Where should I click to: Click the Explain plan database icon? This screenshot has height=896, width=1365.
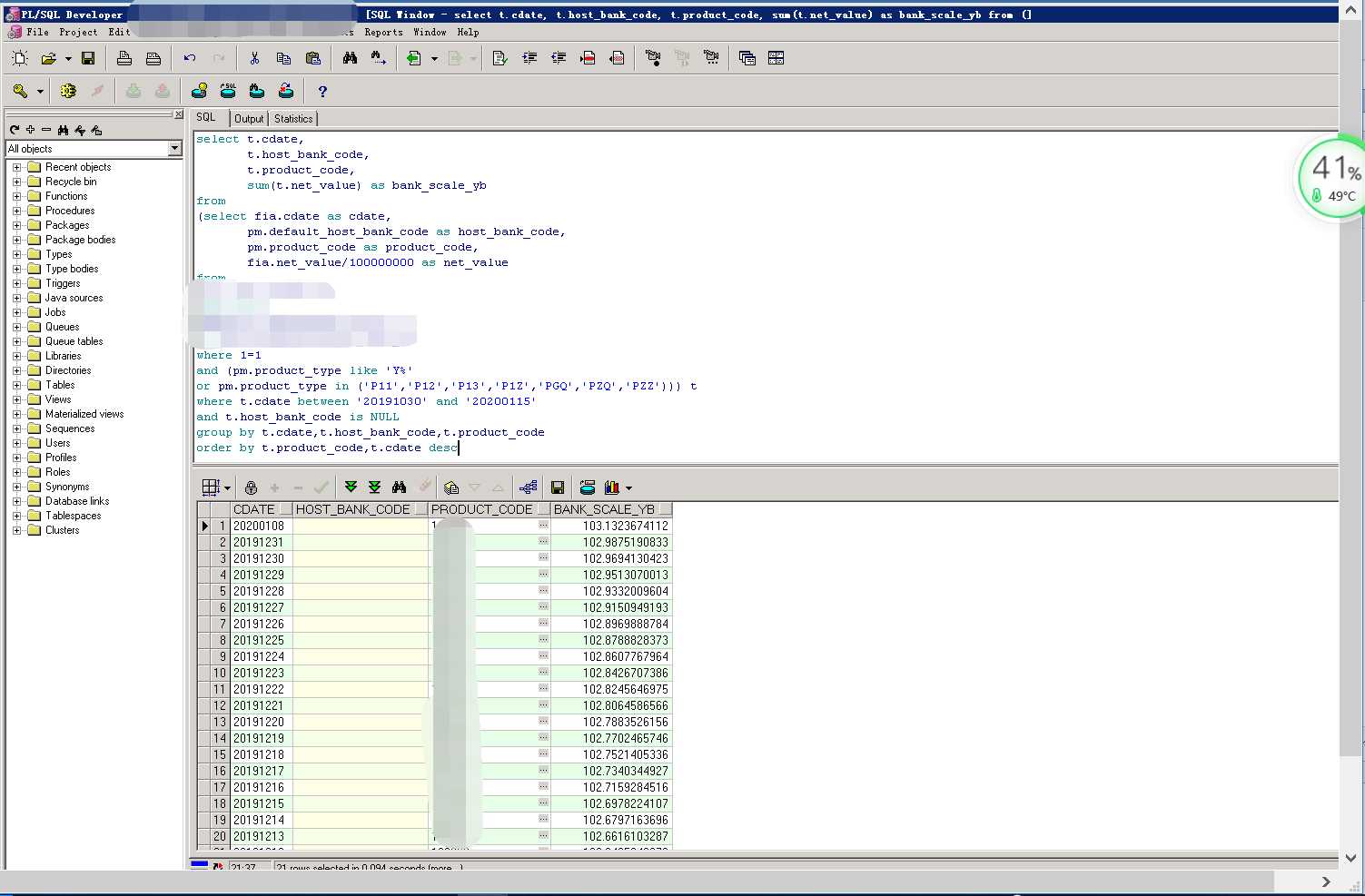coord(199,91)
